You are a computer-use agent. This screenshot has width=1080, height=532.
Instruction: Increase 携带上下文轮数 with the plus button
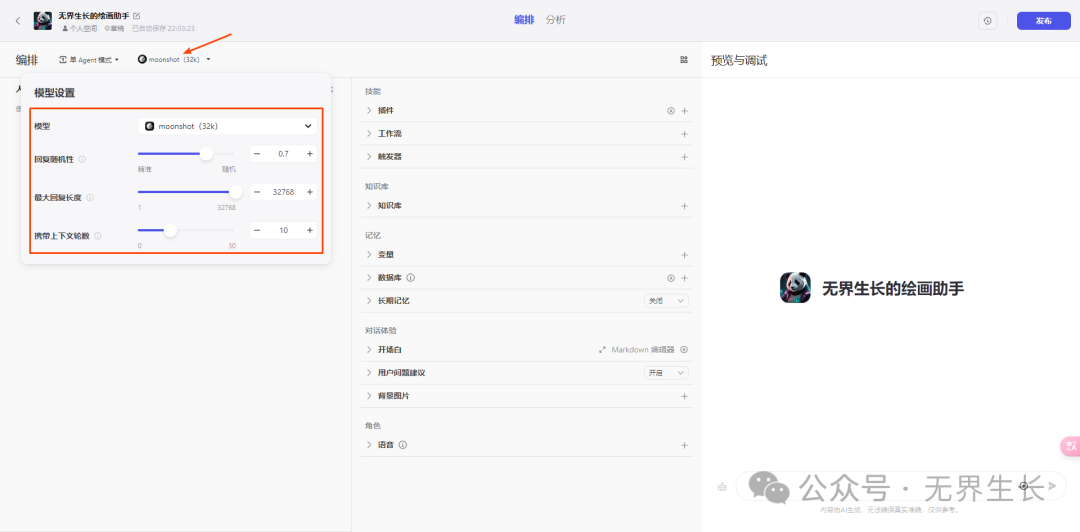pyautogui.click(x=309, y=230)
